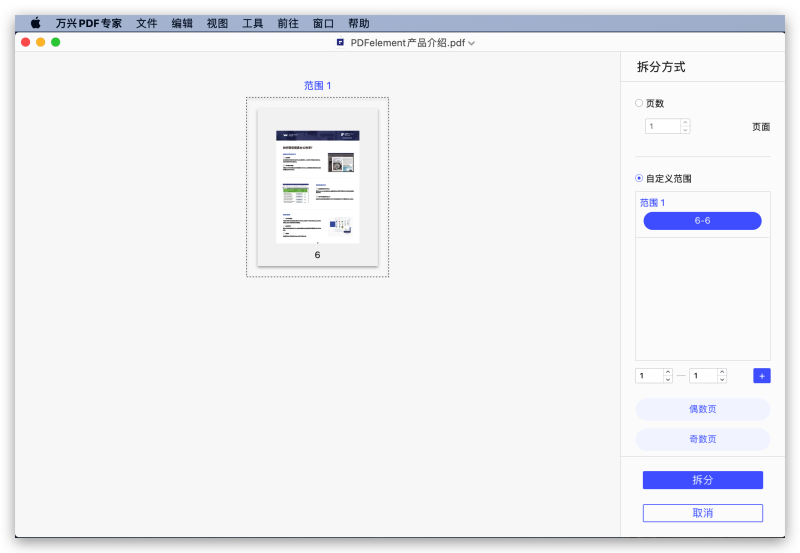Open the 万兴PDF专家 application menu
Image resolution: width=800 pixels, height=553 pixels.
pyautogui.click(x=89, y=23)
